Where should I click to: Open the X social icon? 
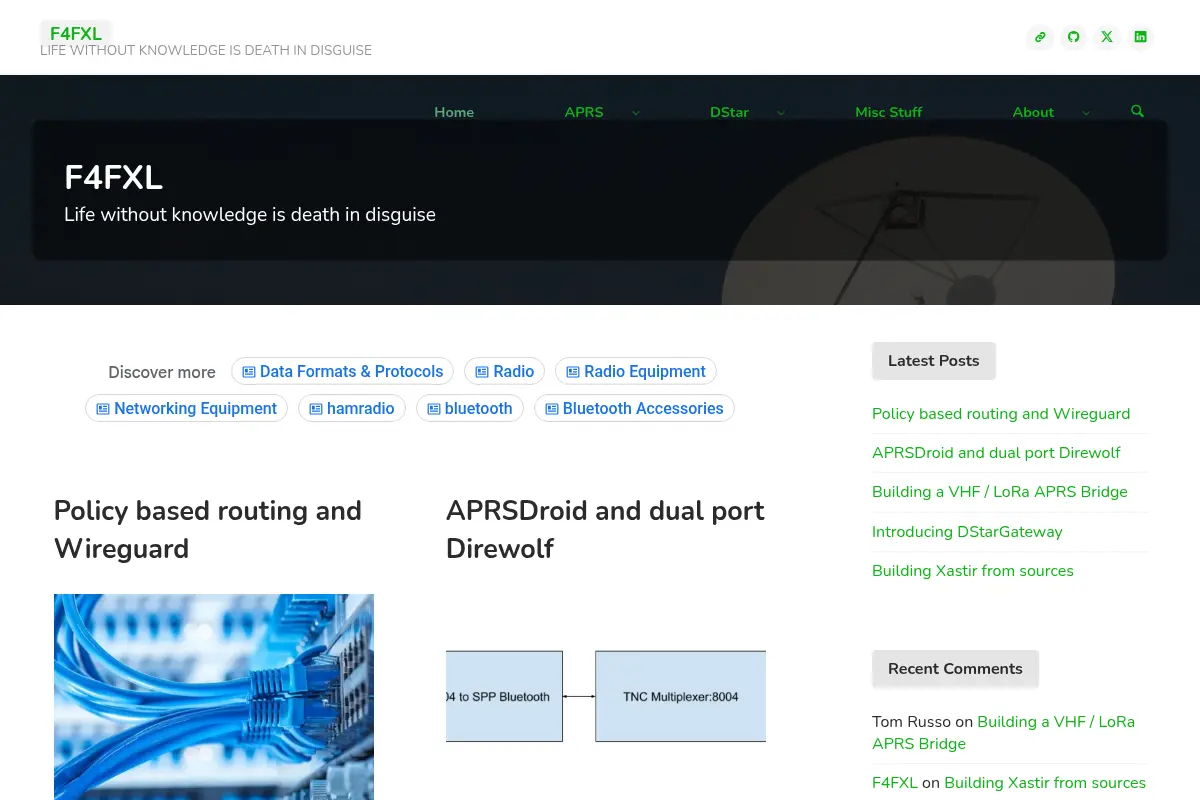[x=1106, y=37]
